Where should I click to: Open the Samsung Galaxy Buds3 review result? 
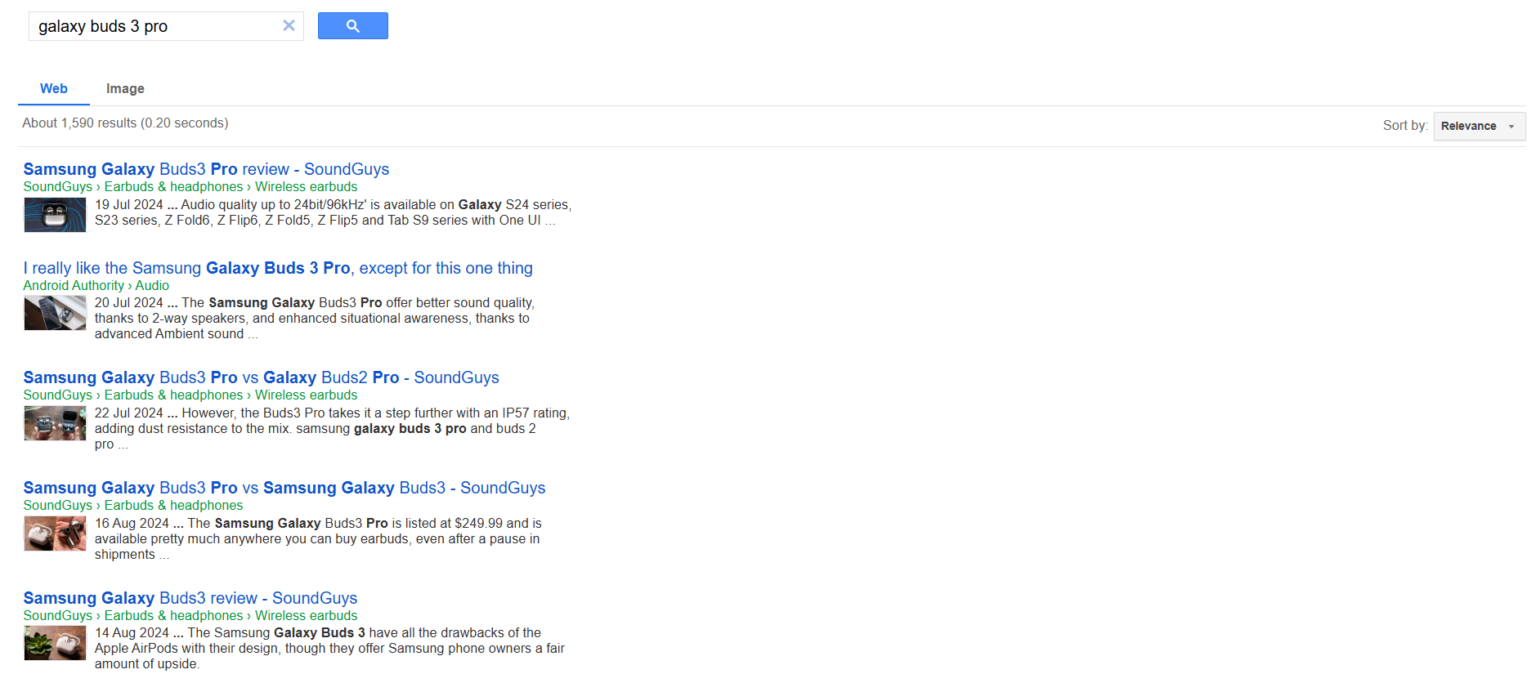click(x=190, y=597)
